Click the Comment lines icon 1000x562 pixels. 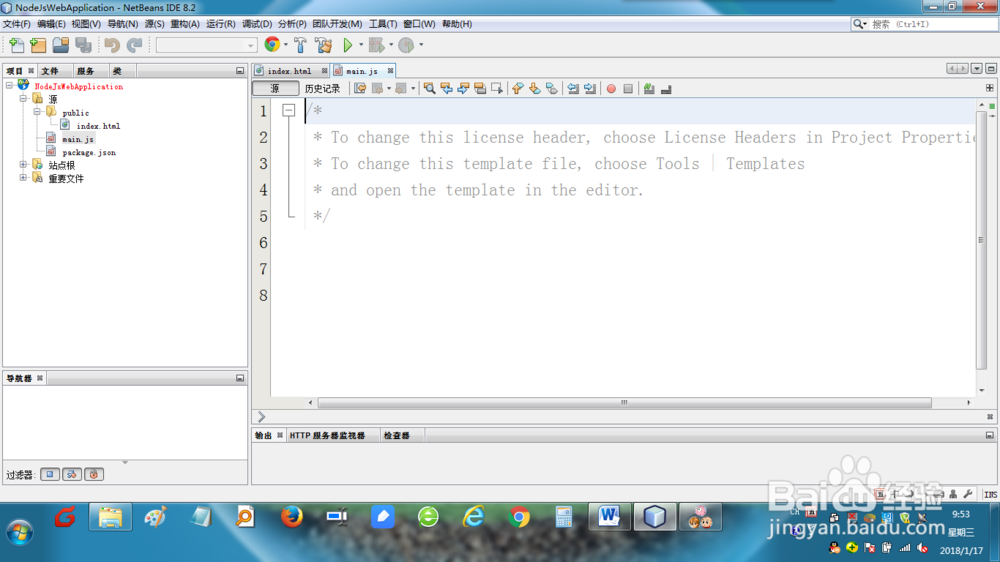pos(649,89)
